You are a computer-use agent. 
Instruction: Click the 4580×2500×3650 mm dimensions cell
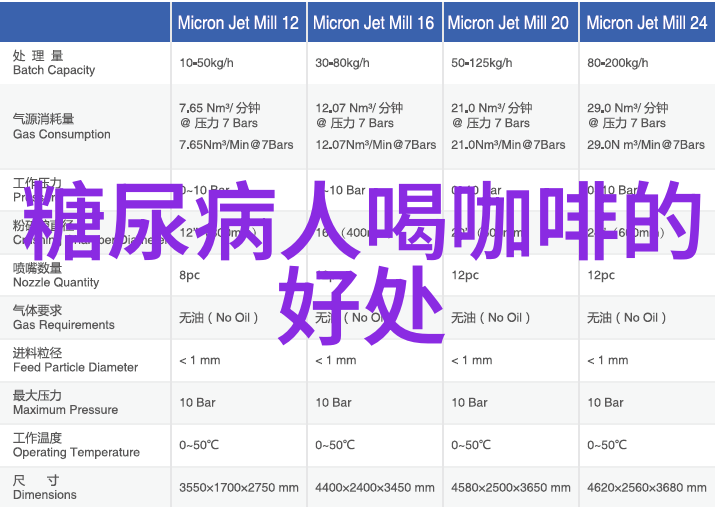coord(511,488)
